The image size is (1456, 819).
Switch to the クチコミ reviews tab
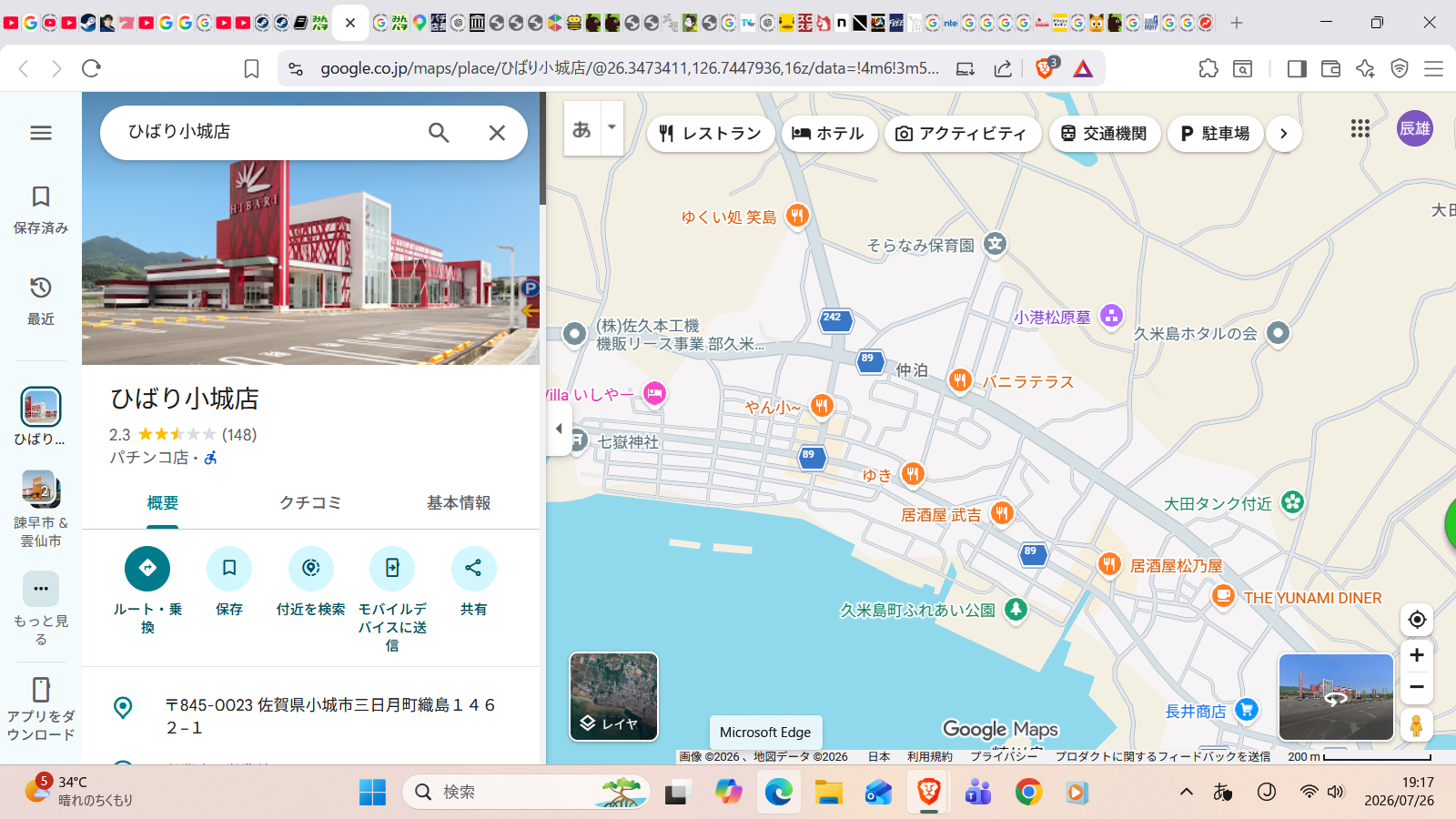coord(310,503)
